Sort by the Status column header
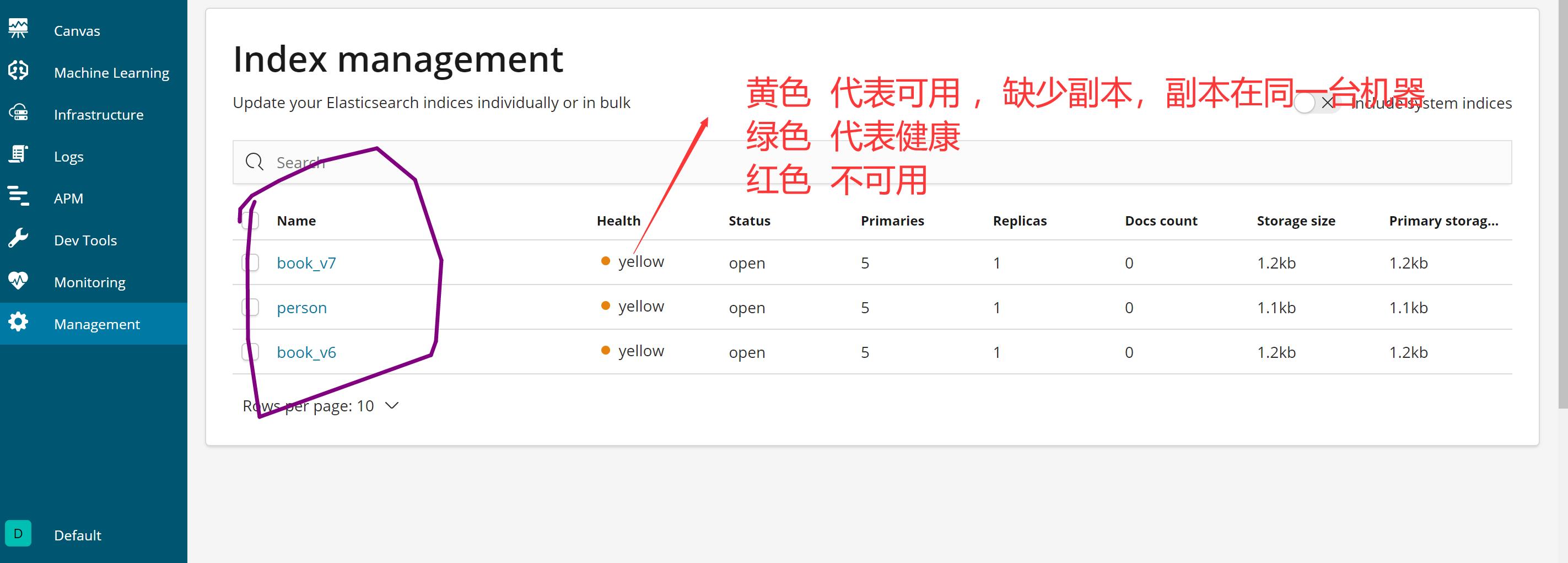1568x563 pixels. pos(750,221)
